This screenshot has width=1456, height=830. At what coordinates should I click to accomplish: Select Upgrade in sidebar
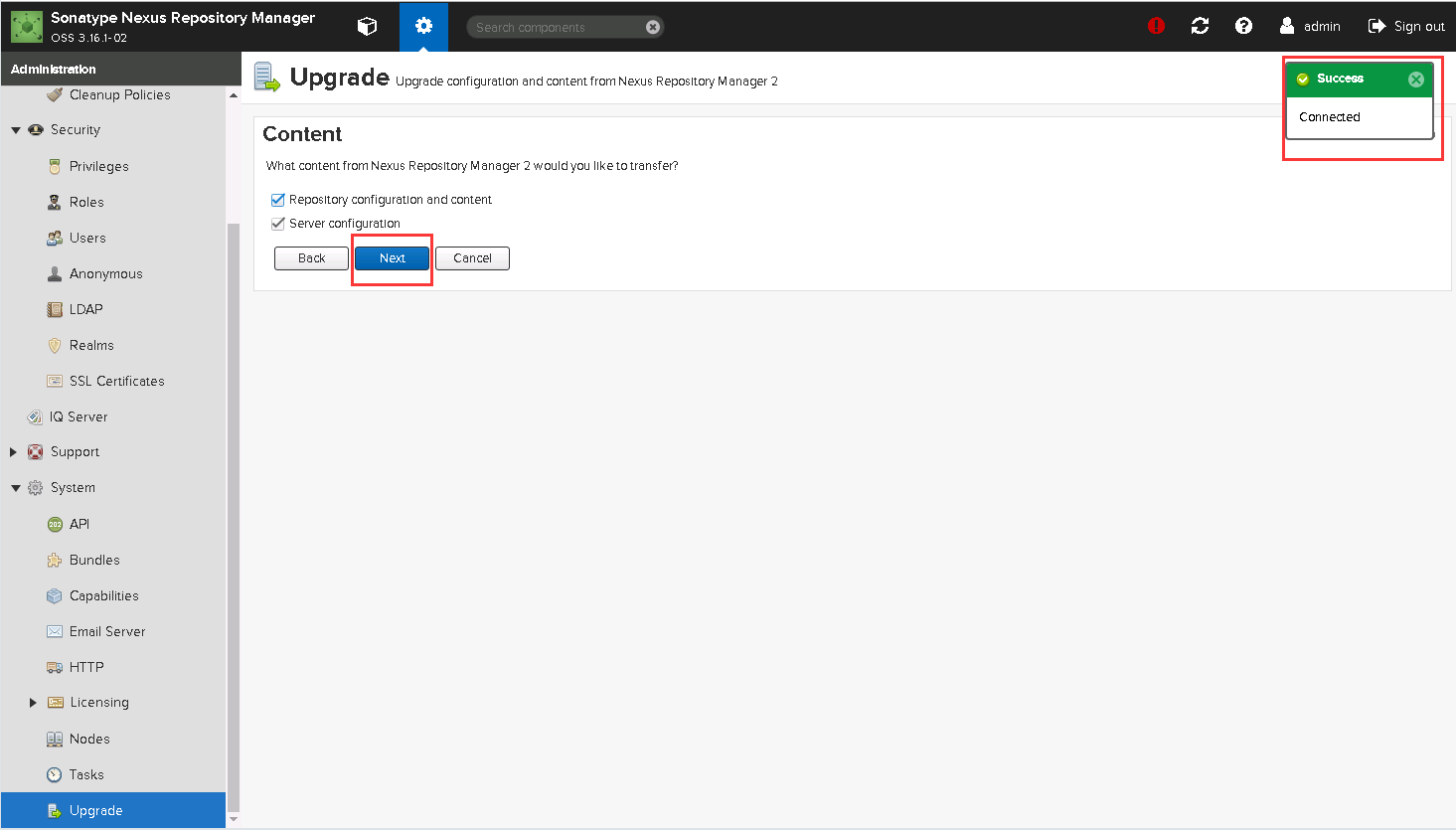[113, 810]
